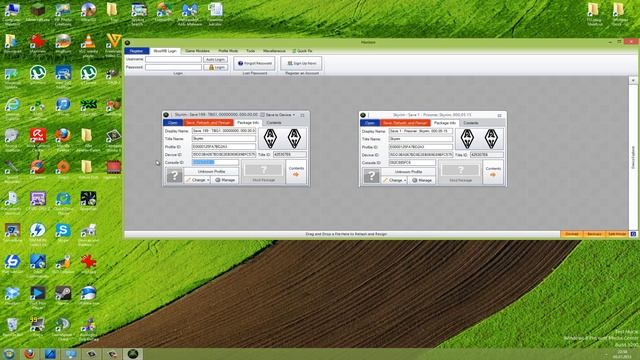Click Unknown Profile button in Save 199 window

tap(211, 172)
